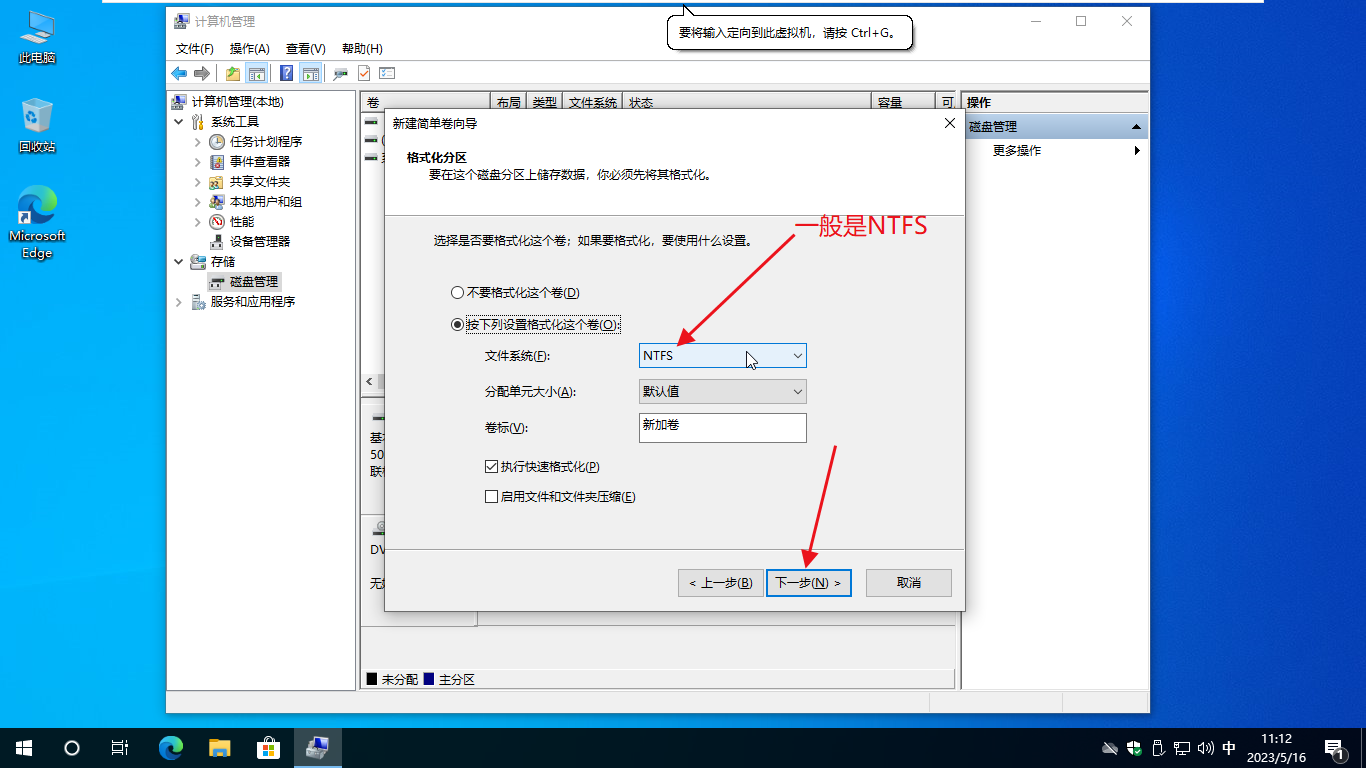Uncheck 执行快速格式化 checkbox
Viewport: 1366px width, 768px height.
click(491, 466)
